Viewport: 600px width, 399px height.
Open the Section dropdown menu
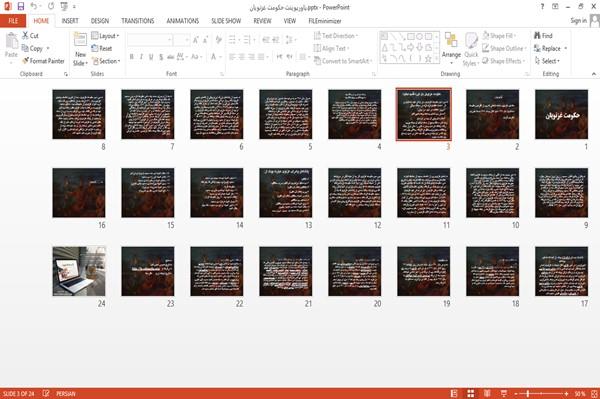coord(106,61)
